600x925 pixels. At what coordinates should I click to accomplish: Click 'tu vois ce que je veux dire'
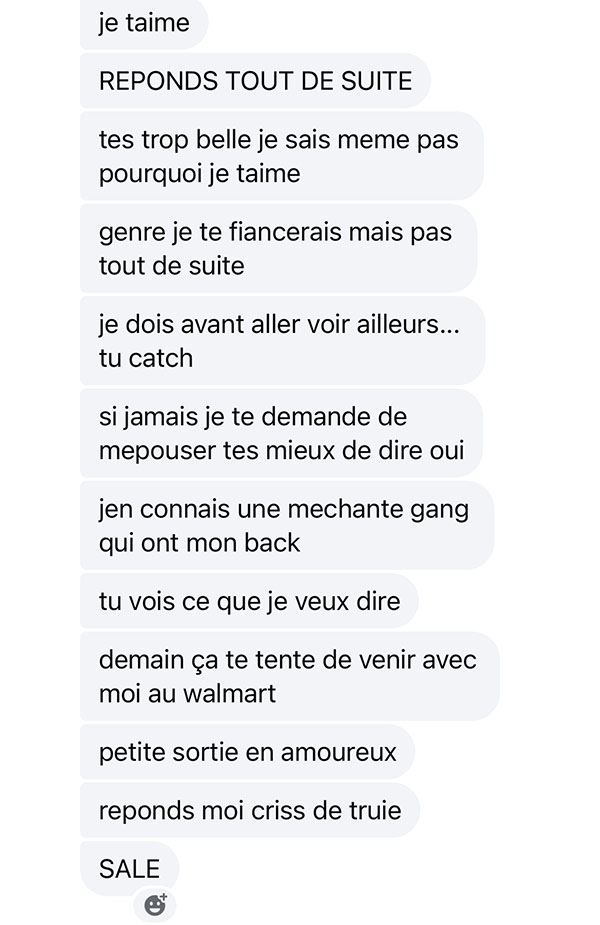(249, 601)
